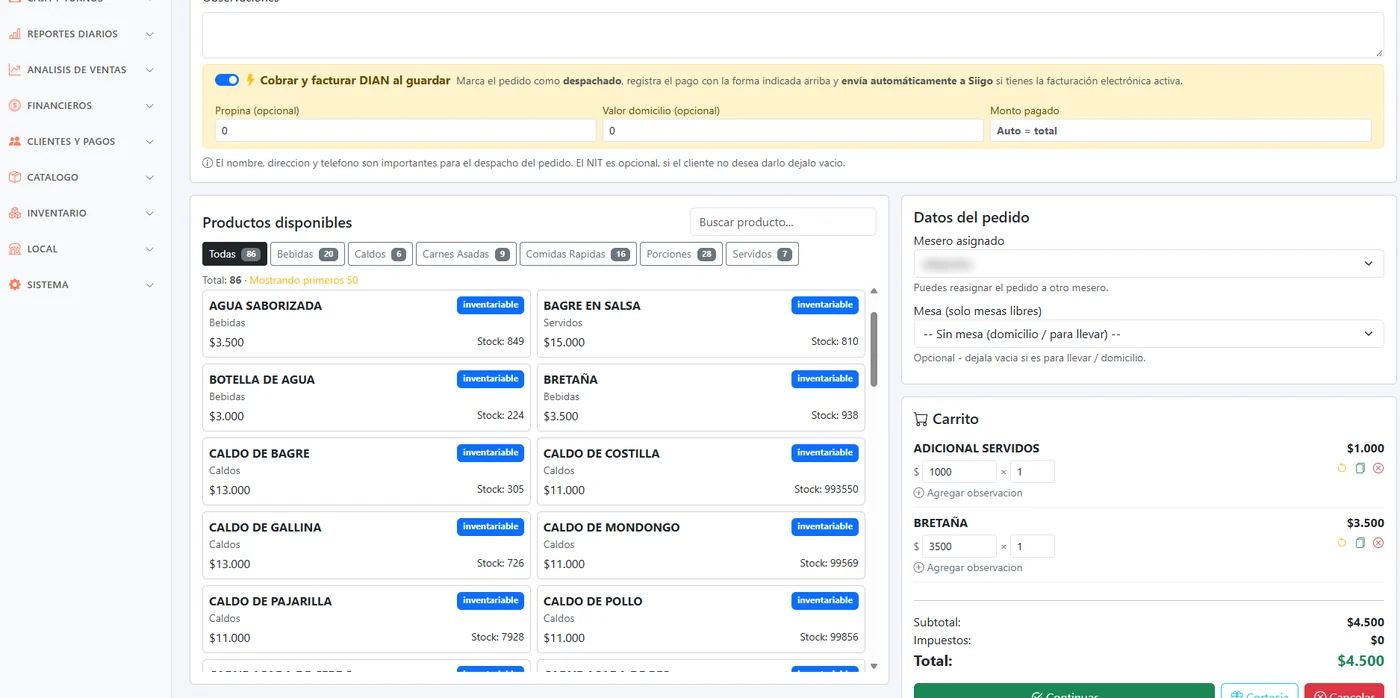Edit ADICIONAL SERVIDOS quantity field

pyautogui.click(x=1033, y=472)
